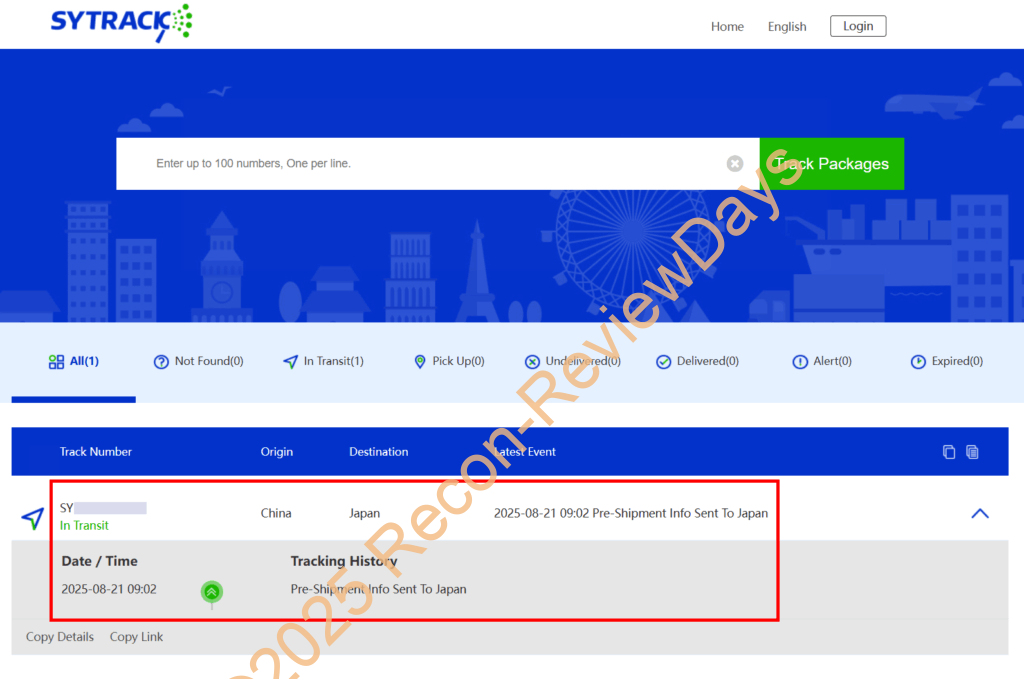This screenshot has width=1024, height=679.
Task: Go to the Home link
Action: coord(727,27)
